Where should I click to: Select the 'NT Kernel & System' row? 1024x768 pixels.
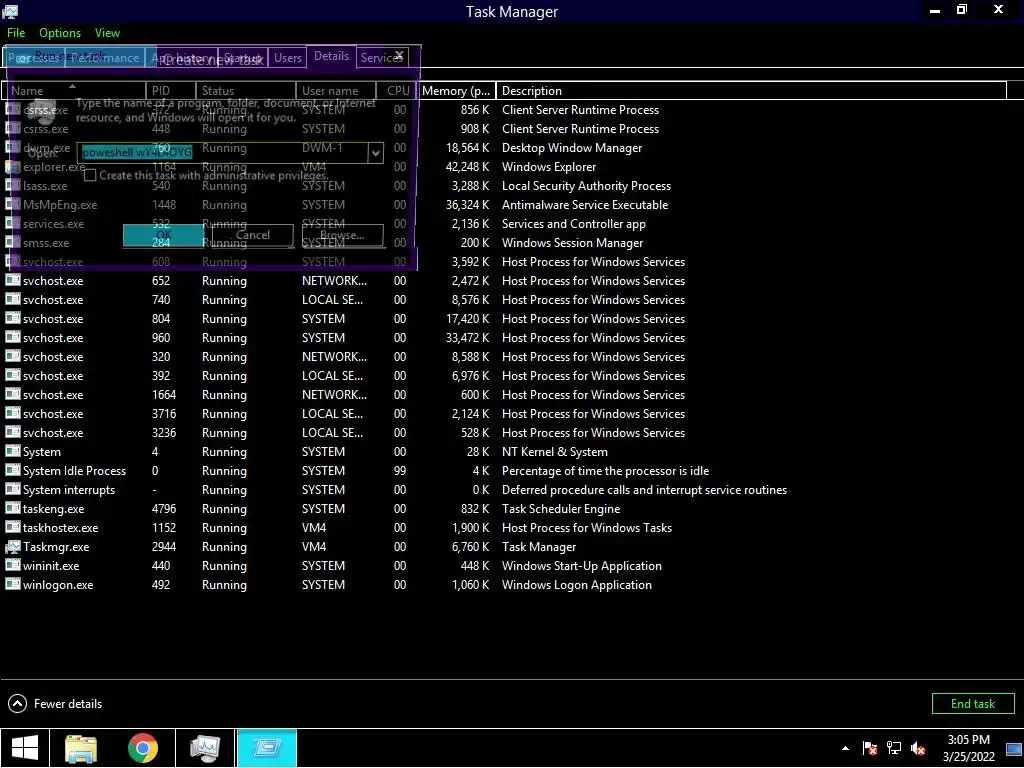503,452
